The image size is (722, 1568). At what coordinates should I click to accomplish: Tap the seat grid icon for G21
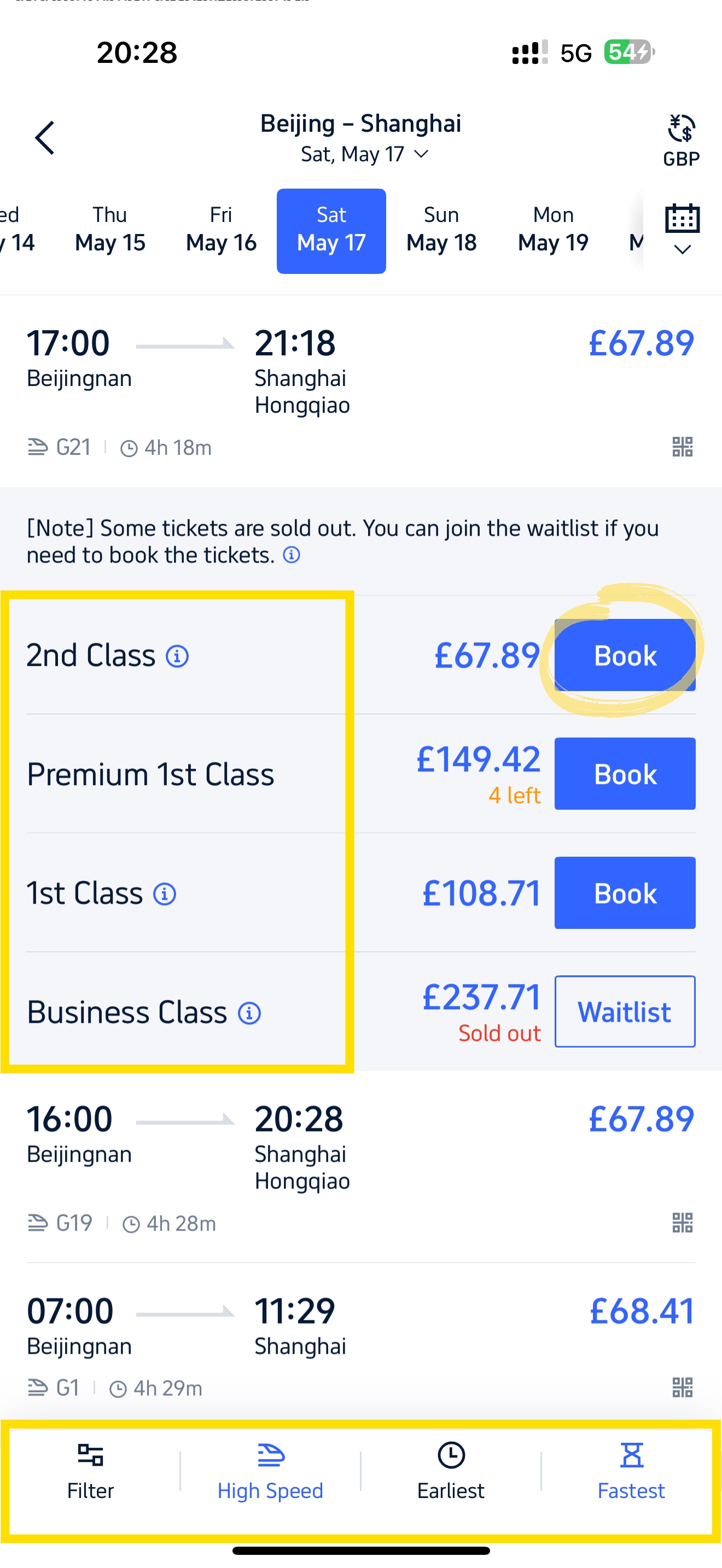coord(682,447)
